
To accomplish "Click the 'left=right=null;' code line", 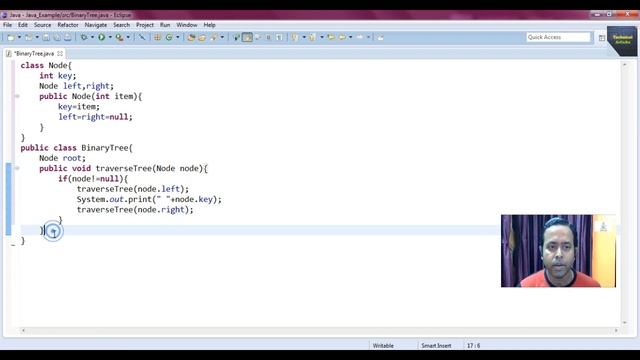I will coord(95,117).
